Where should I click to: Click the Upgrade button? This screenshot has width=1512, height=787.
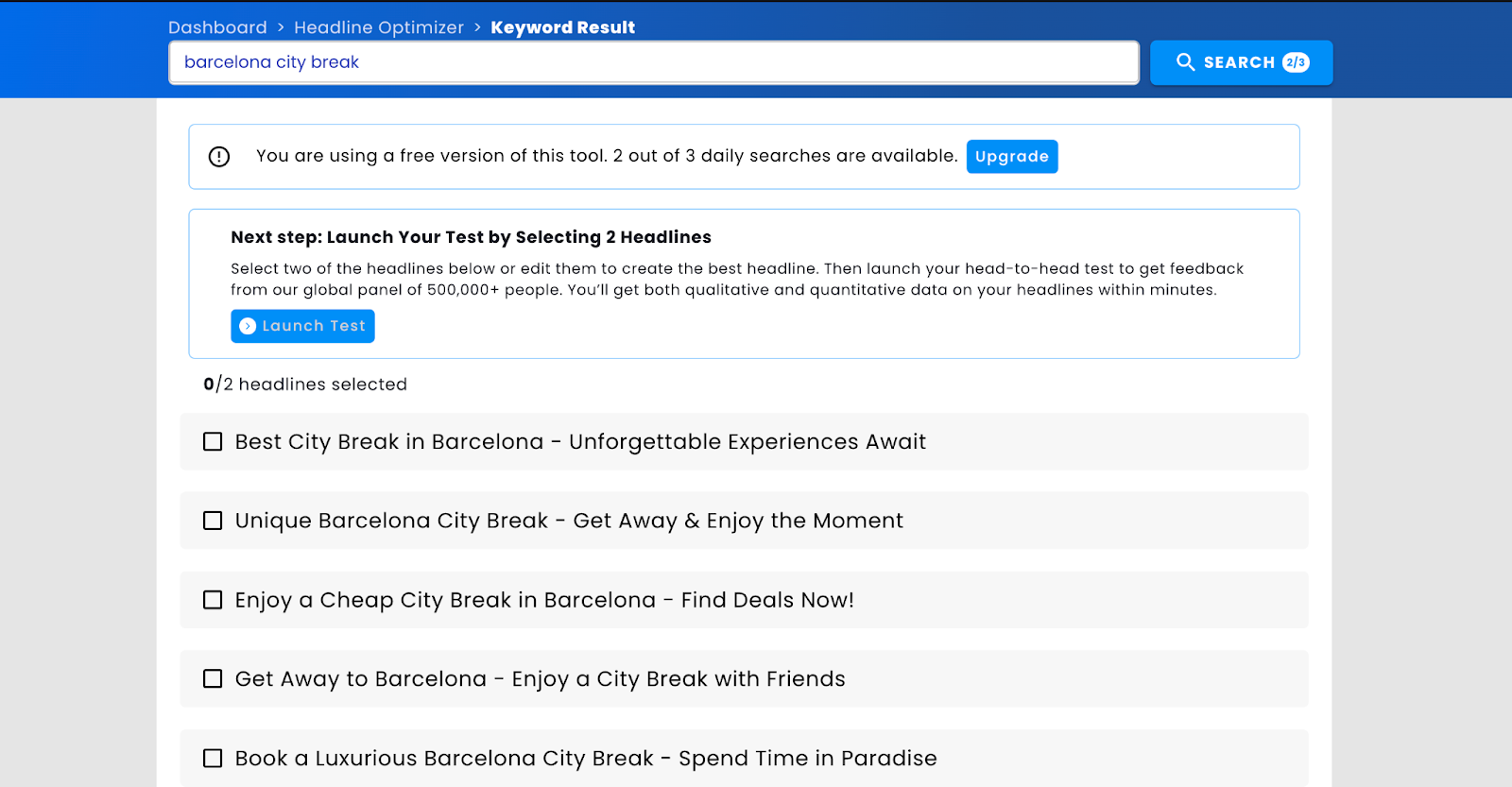(1012, 157)
